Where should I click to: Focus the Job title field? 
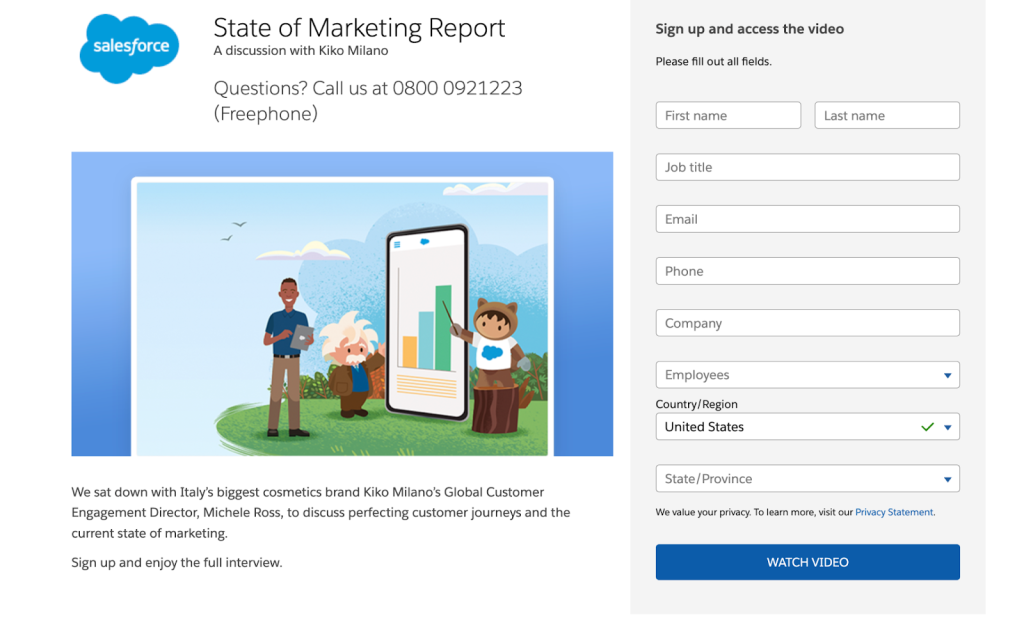807,166
